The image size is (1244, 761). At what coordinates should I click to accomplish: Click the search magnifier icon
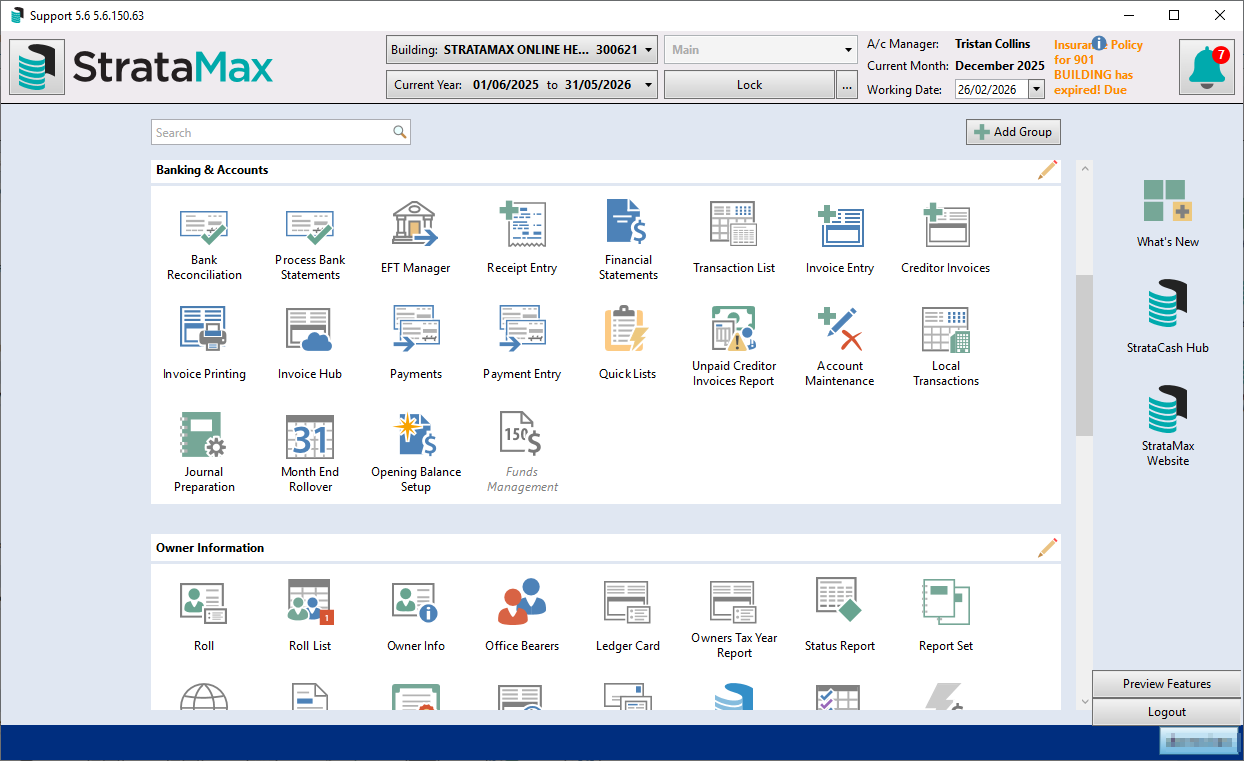pyautogui.click(x=400, y=132)
